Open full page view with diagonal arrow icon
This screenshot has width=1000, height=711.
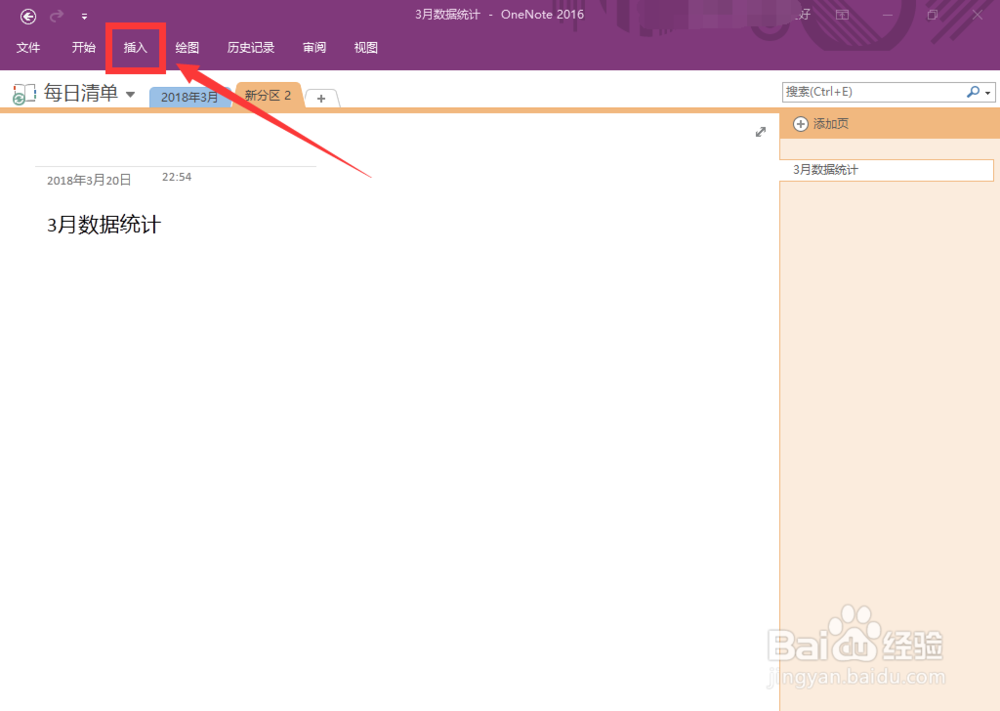coord(760,131)
